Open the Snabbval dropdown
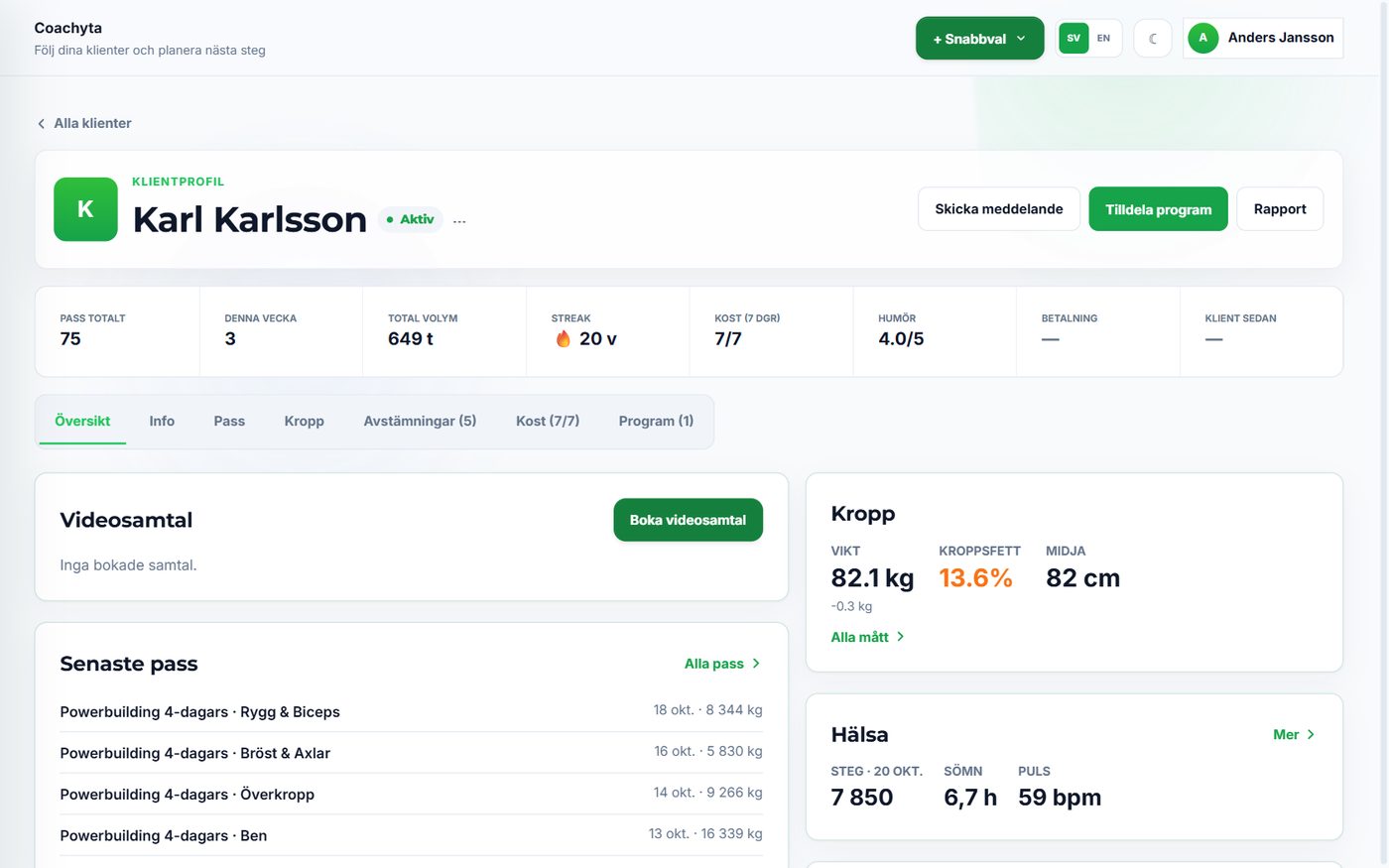 pos(979,39)
